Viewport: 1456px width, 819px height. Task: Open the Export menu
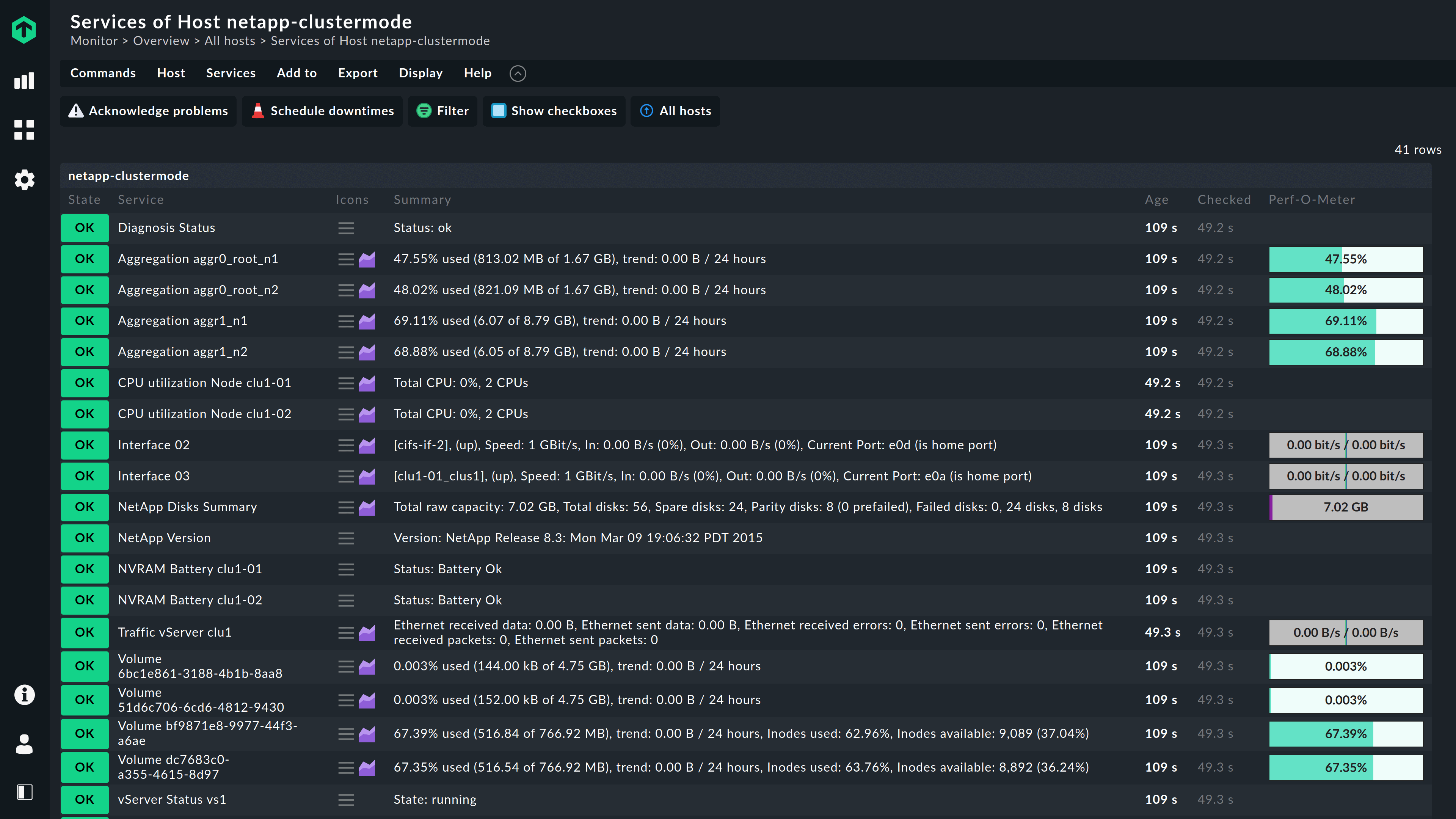coord(358,73)
